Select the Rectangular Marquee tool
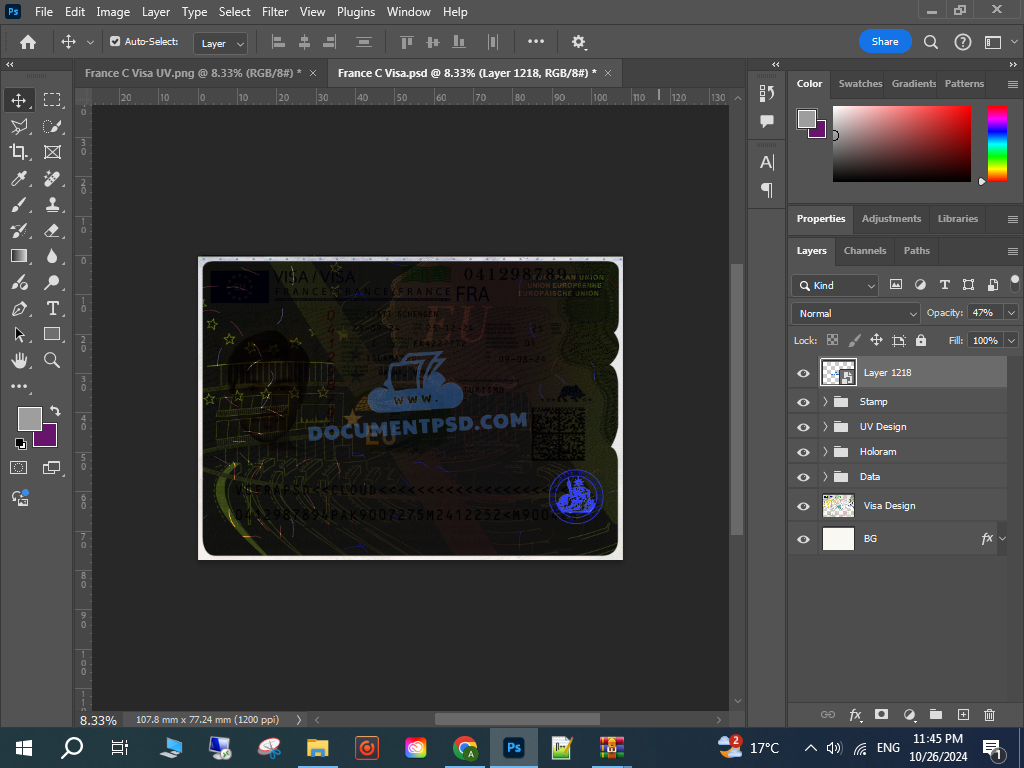The height and width of the screenshot is (768, 1024). pos(52,100)
